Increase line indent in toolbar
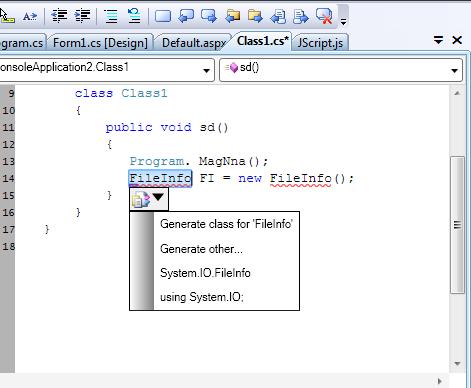471x388 pixels. click(x=82, y=16)
